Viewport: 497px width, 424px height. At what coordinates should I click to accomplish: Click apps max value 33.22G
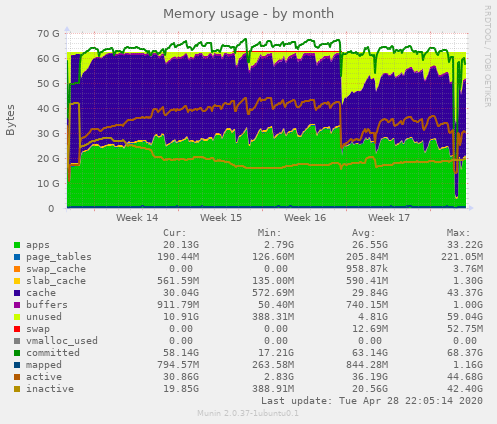pos(465,245)
